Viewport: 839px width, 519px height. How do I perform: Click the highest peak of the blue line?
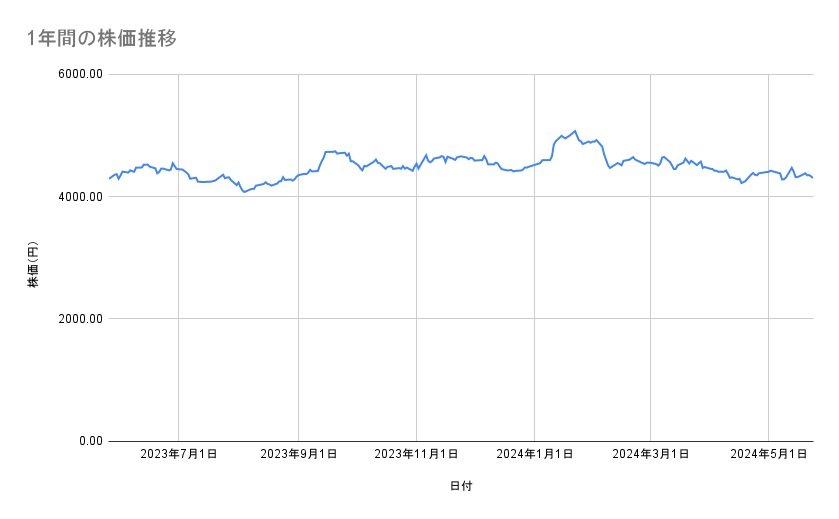(574, 131)
